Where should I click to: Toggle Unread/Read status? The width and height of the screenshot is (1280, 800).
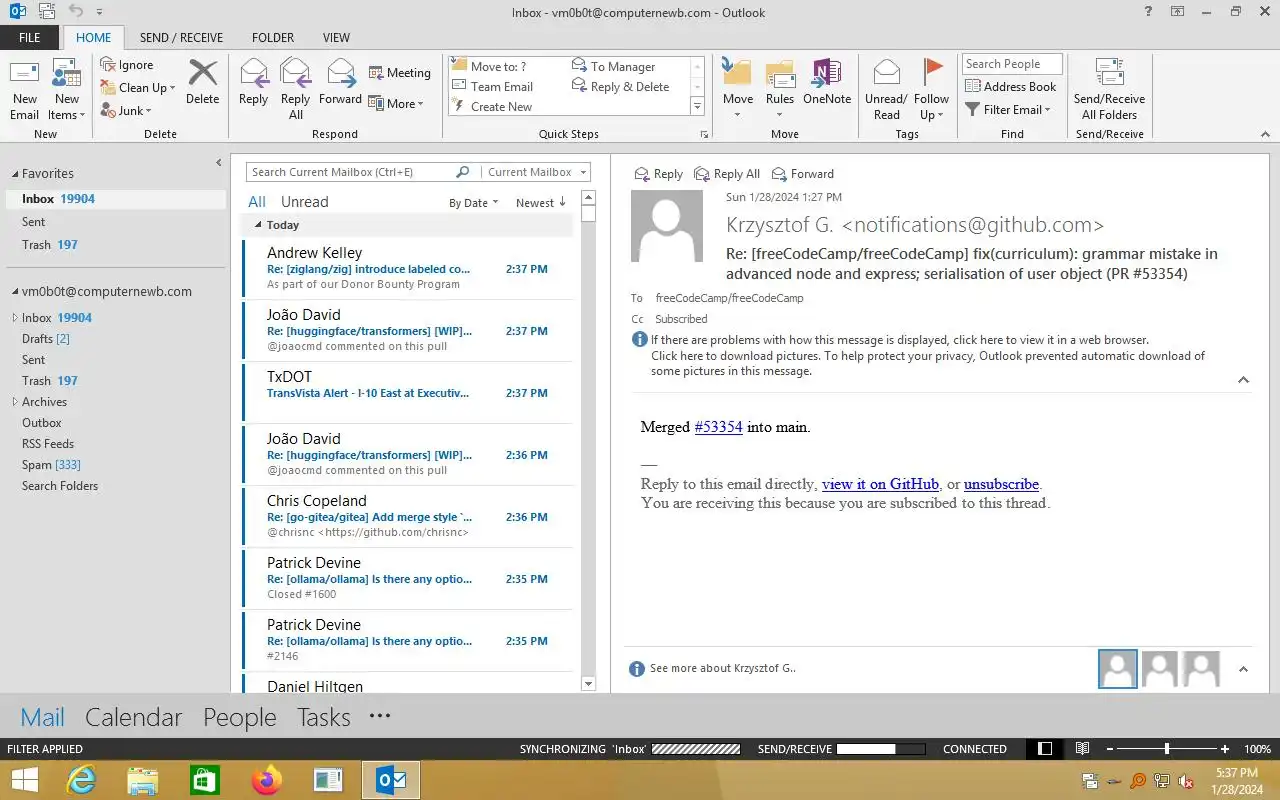click(886, 89)
